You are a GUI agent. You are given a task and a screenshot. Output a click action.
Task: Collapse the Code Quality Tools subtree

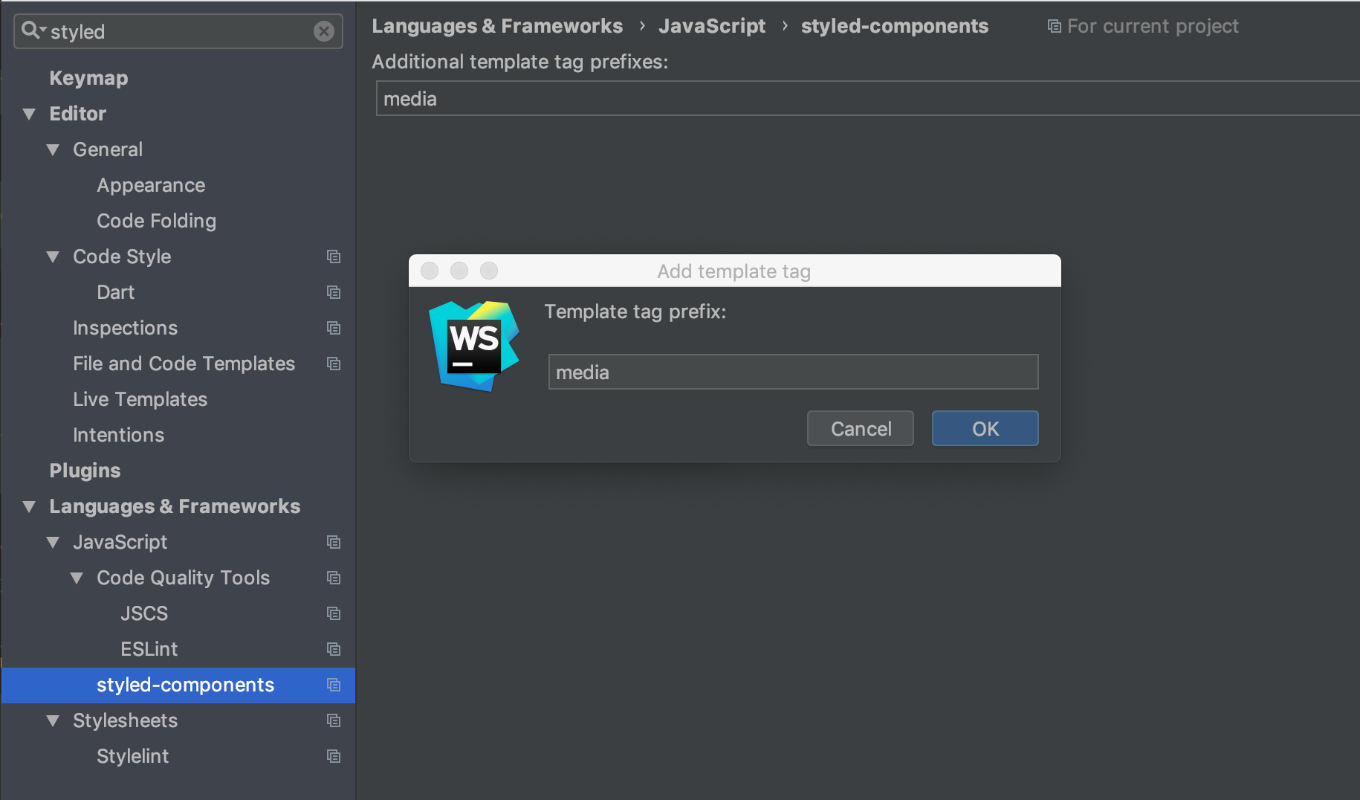click(x=77, y=578)
